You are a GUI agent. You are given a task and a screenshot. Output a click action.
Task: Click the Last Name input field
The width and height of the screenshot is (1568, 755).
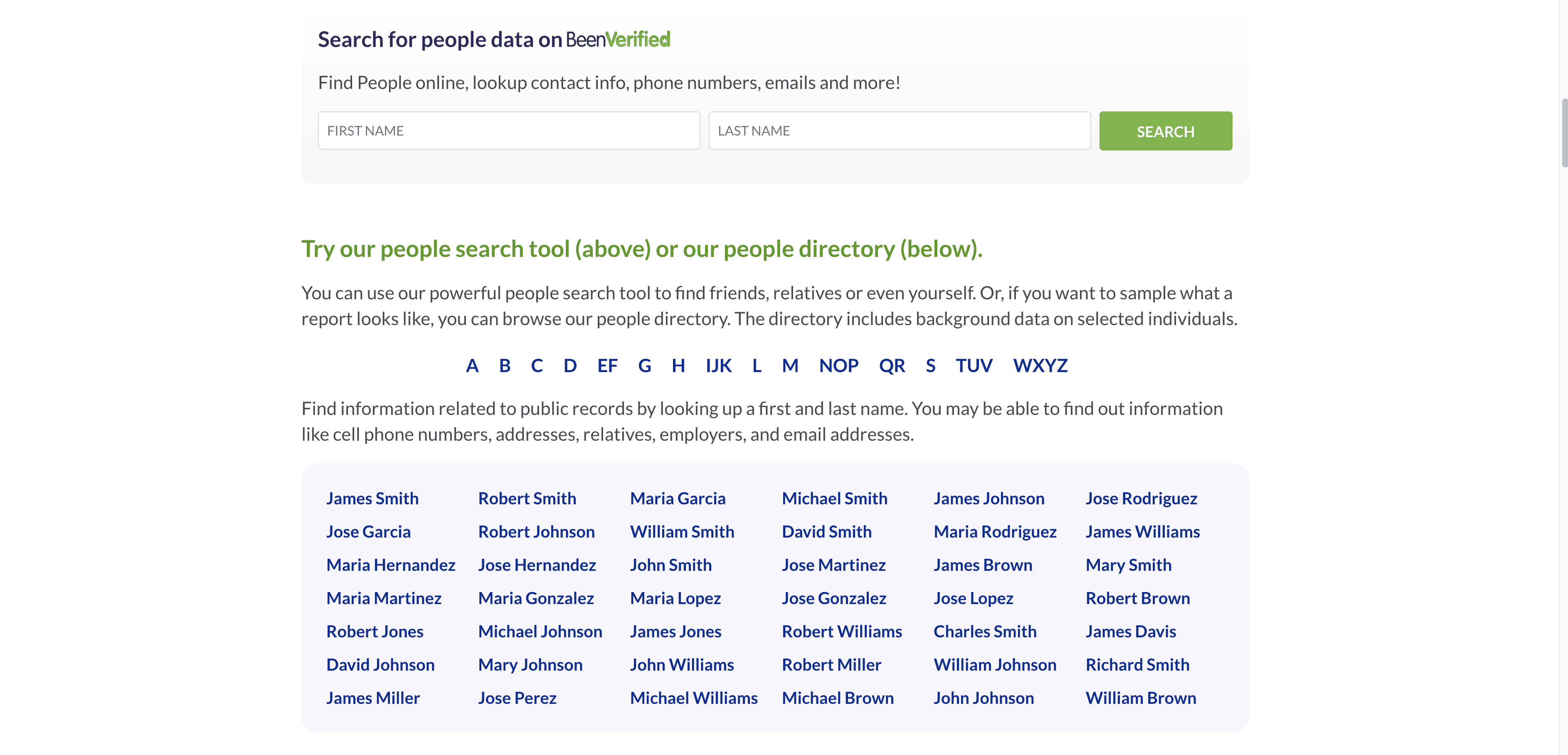coord(899,131)
